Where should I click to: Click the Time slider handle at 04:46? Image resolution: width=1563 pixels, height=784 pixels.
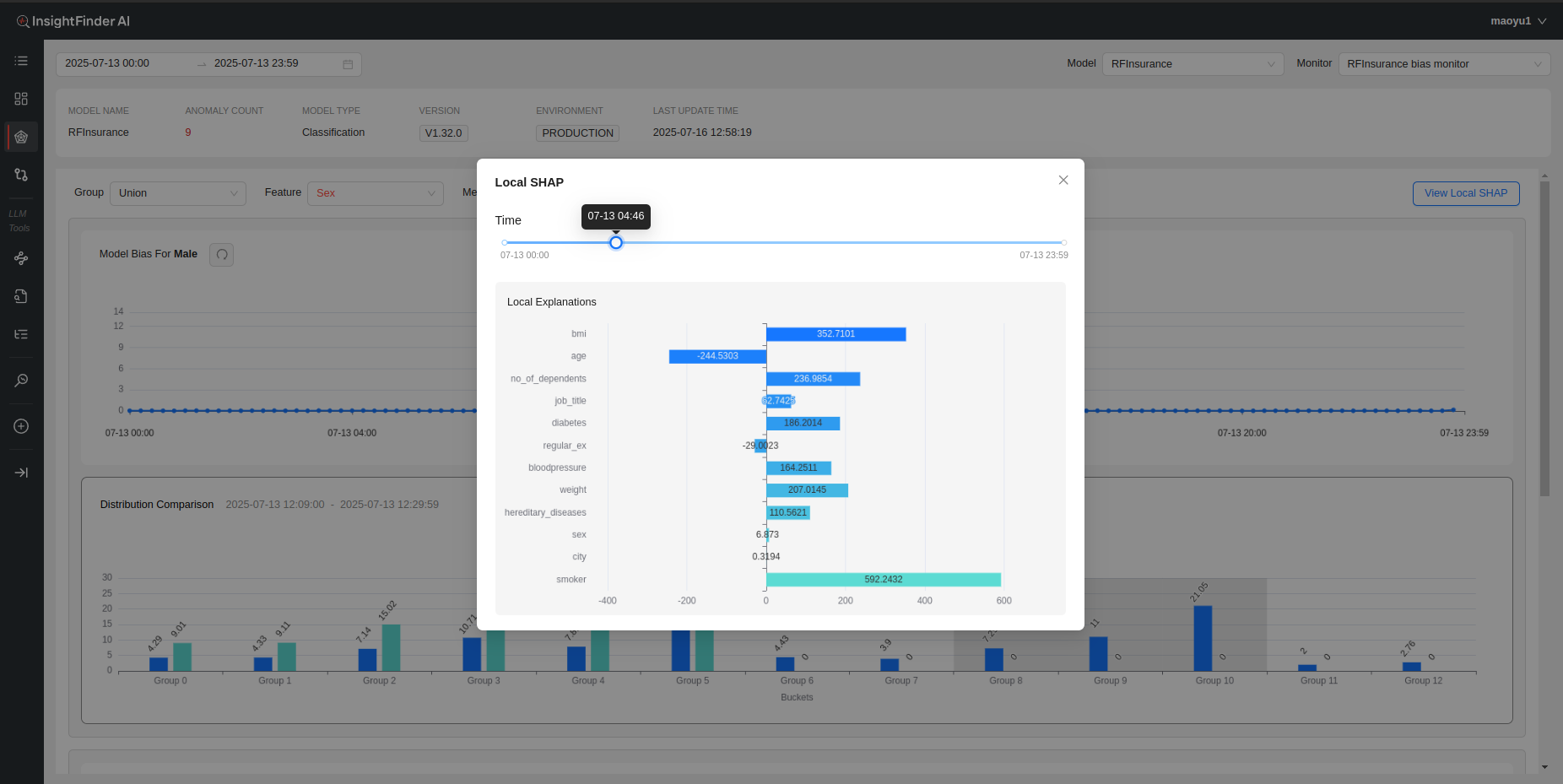tap(616, 243)
